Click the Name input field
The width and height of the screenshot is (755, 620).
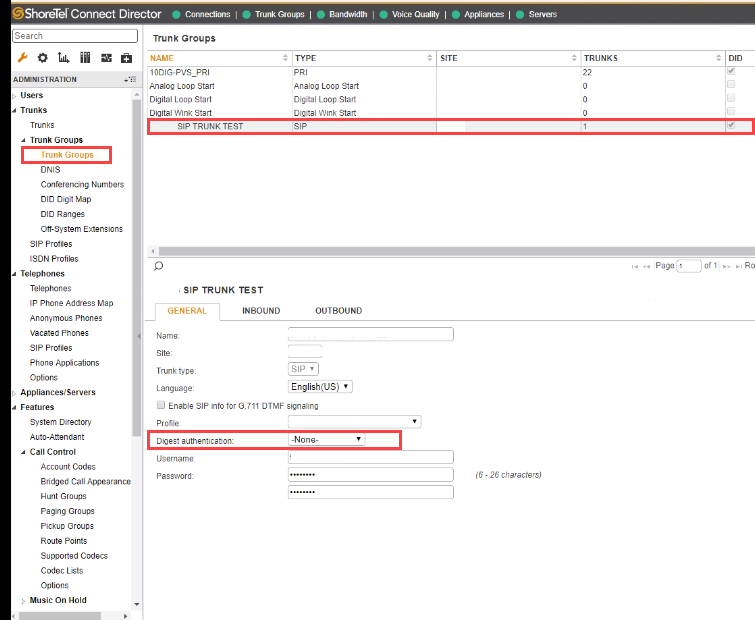point(371,334)
